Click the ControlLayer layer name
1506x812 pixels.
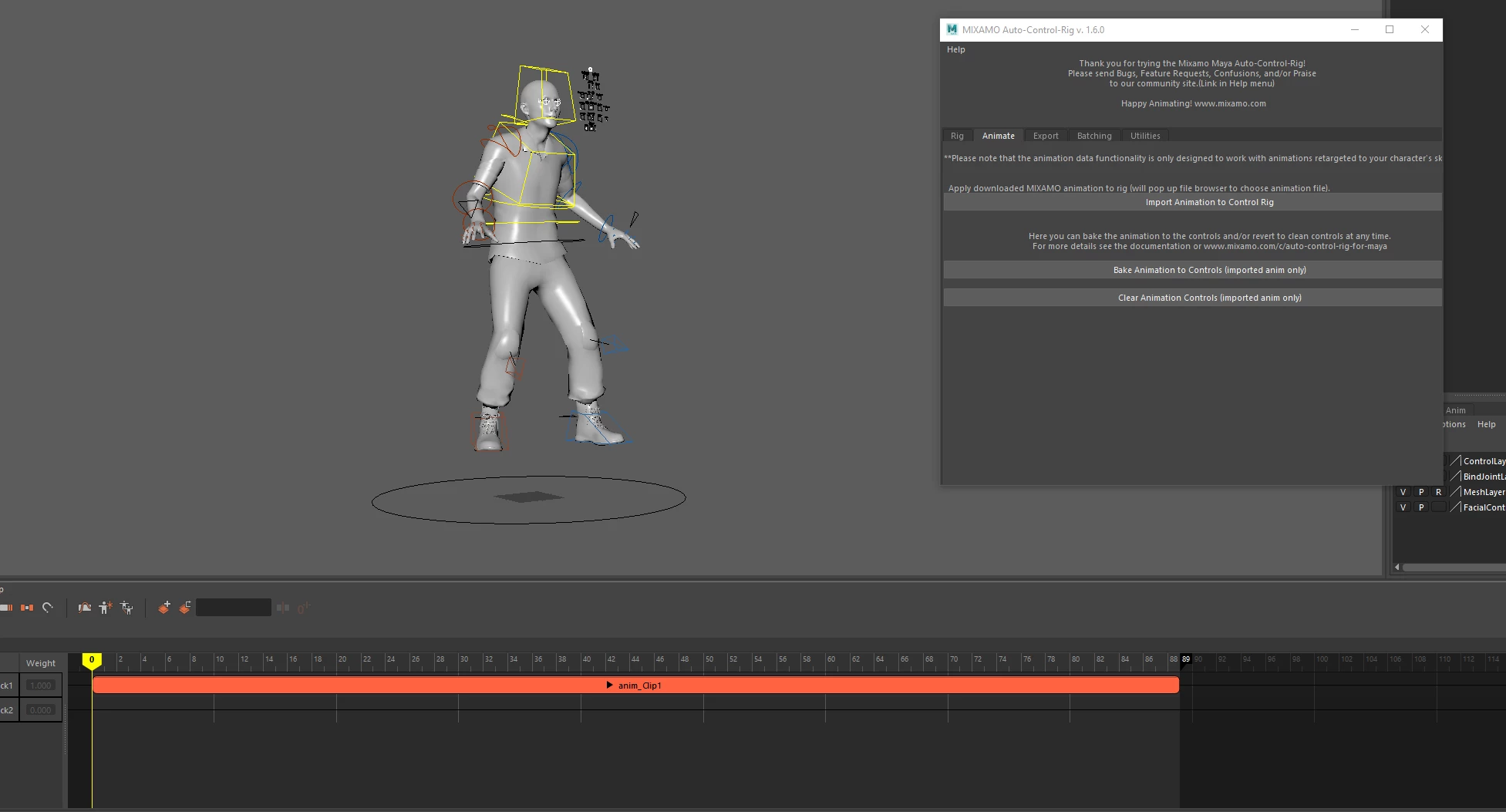tap(1484, 461)
